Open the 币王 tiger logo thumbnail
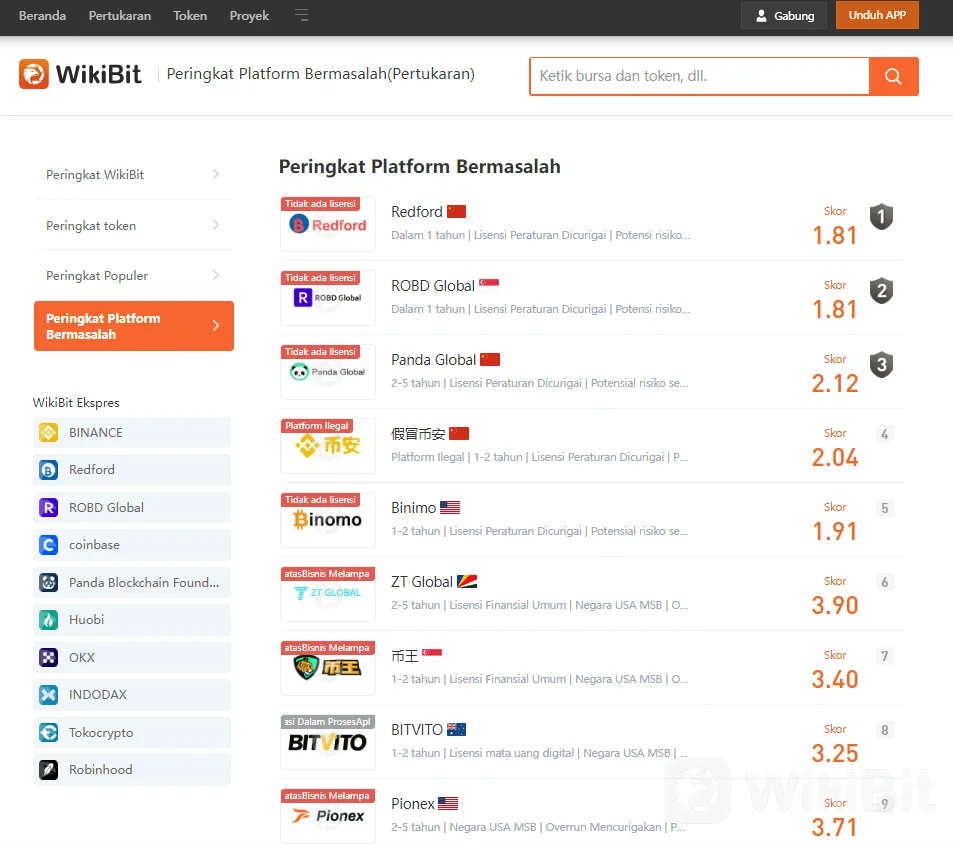Image resolution: width=953 pixels, height=846 pixels. click(328, 668)
